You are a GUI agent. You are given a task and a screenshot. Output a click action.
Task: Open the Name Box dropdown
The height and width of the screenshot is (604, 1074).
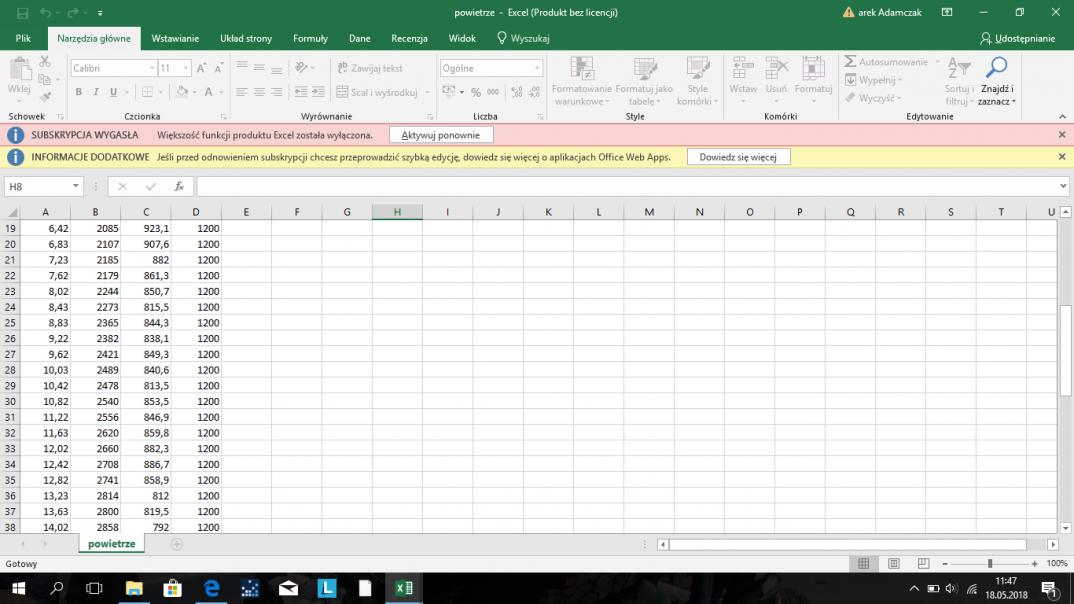(x=76, y=186)
